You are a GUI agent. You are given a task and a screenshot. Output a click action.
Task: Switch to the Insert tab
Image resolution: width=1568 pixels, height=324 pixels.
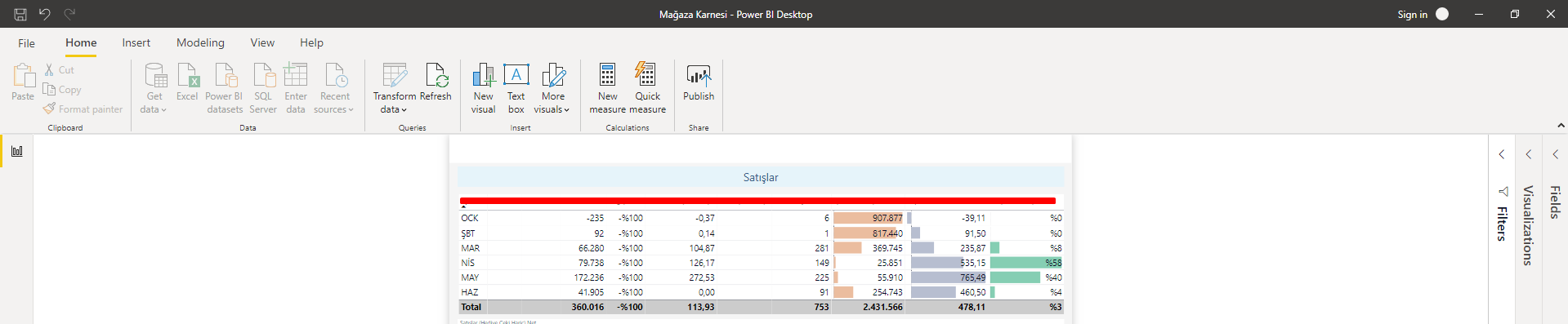pyautogui.click(x=136, y=43)
